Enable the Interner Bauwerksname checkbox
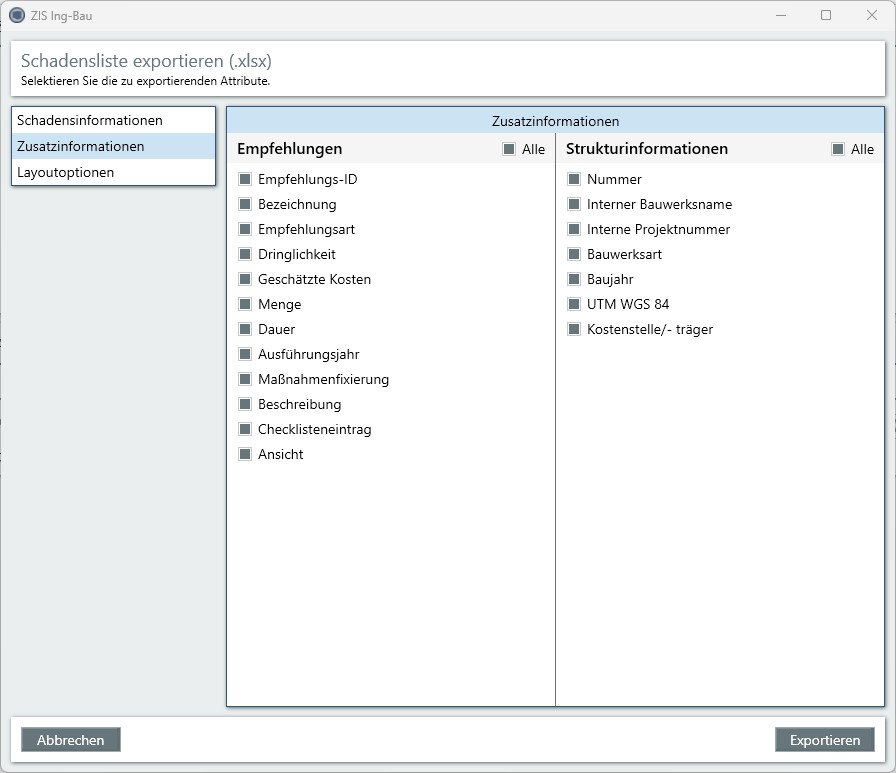 point(574,205)
